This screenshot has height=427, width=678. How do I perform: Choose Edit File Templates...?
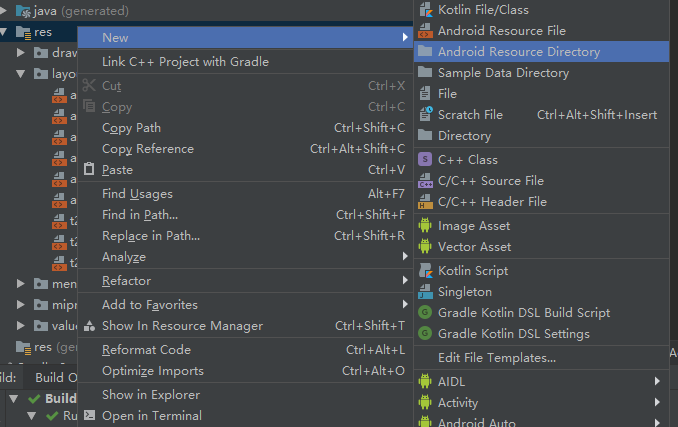541,358
